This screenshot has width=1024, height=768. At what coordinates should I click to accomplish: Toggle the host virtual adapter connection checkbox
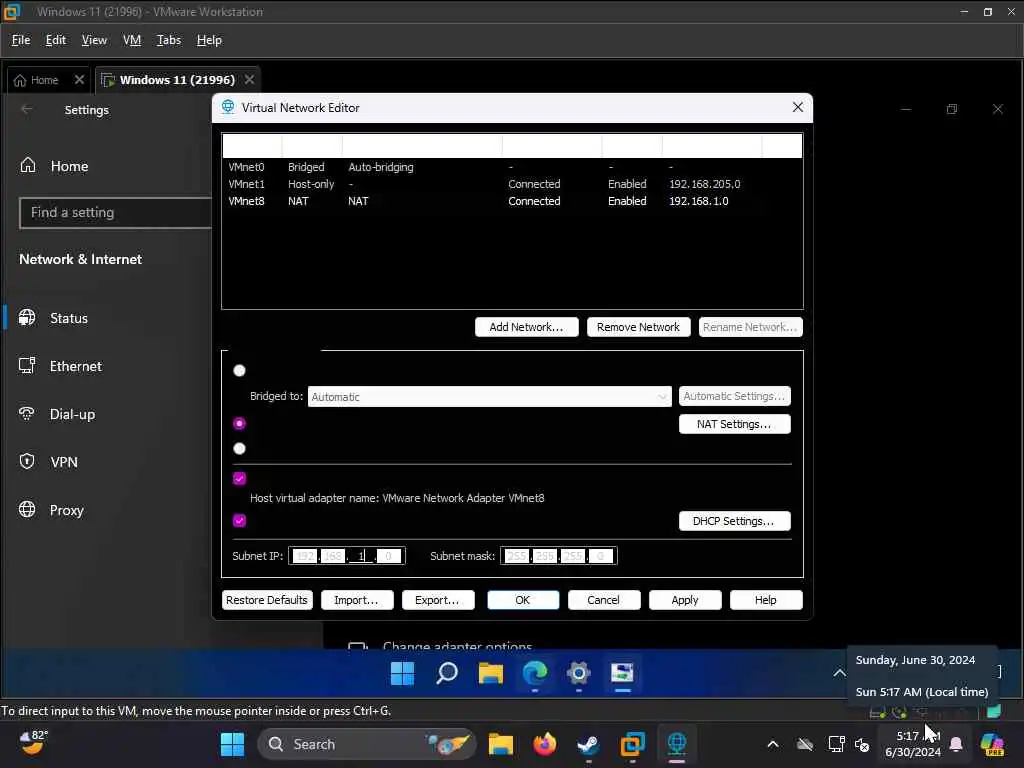[240, 478]
